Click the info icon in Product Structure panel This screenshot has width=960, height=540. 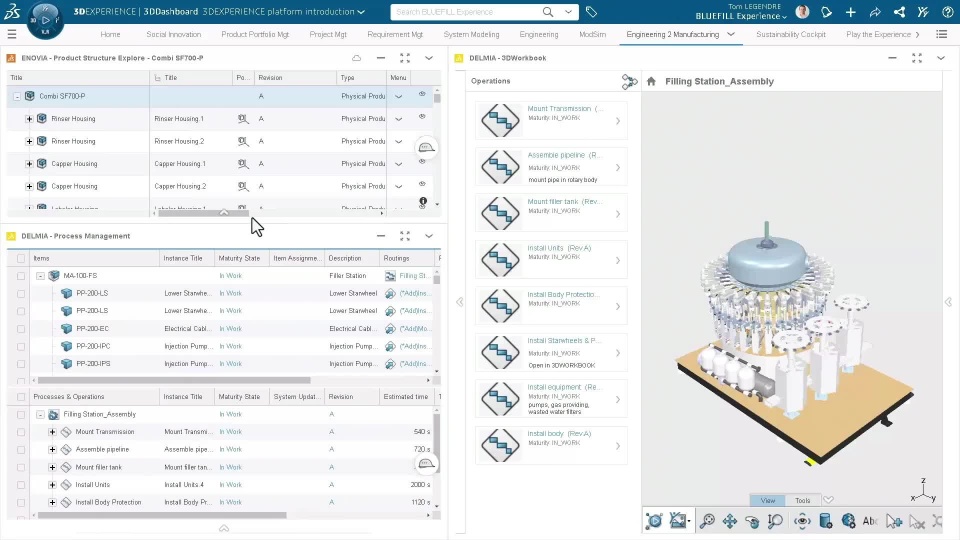pos(423,201)
